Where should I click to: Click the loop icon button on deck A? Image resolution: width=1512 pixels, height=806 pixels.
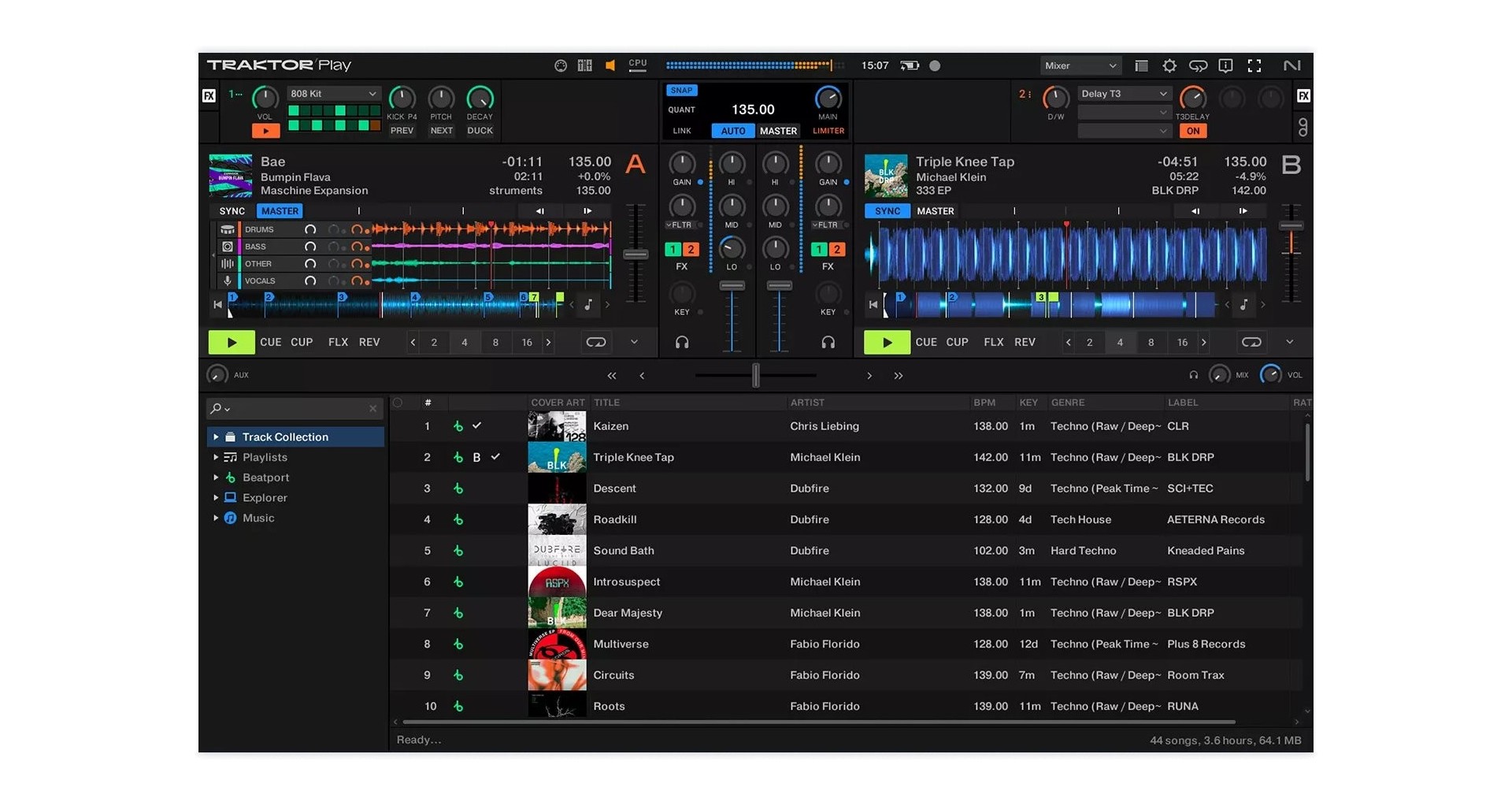tap(596, 342)
